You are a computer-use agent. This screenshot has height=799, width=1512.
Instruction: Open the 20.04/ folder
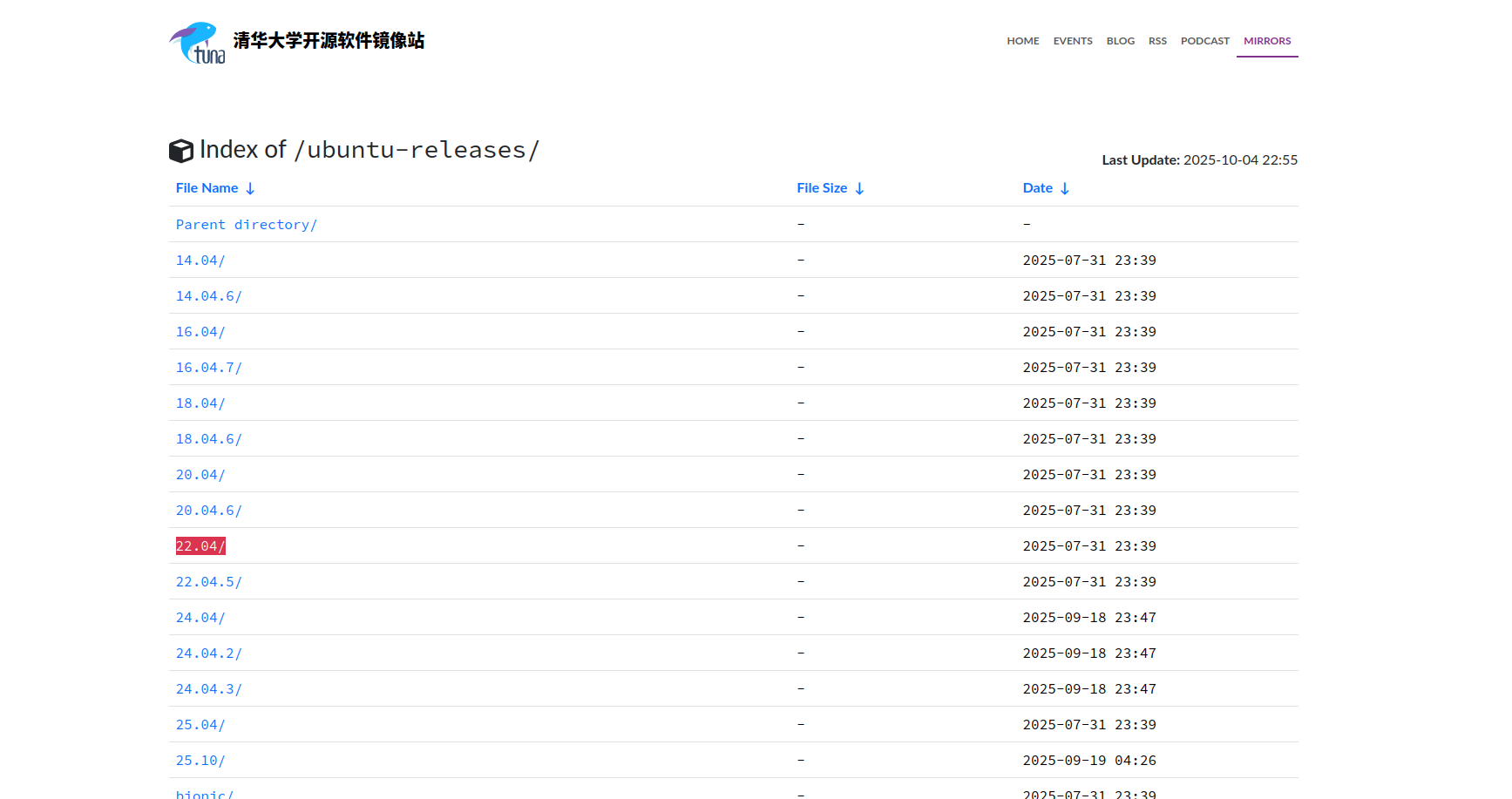coord(200,475)
